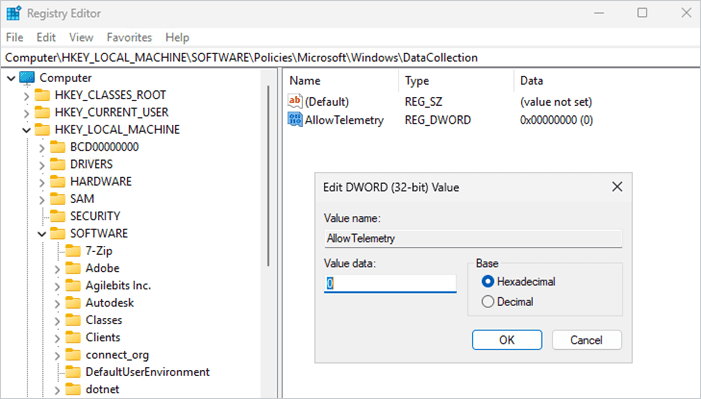Select the DefaultUserEnvironment key label
This screenshot has width=701, height=399.
click(148, 372)
